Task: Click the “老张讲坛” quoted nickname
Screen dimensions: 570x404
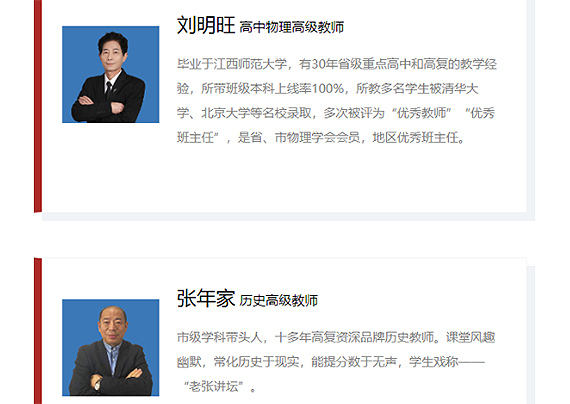Action: tap(213, 386)
